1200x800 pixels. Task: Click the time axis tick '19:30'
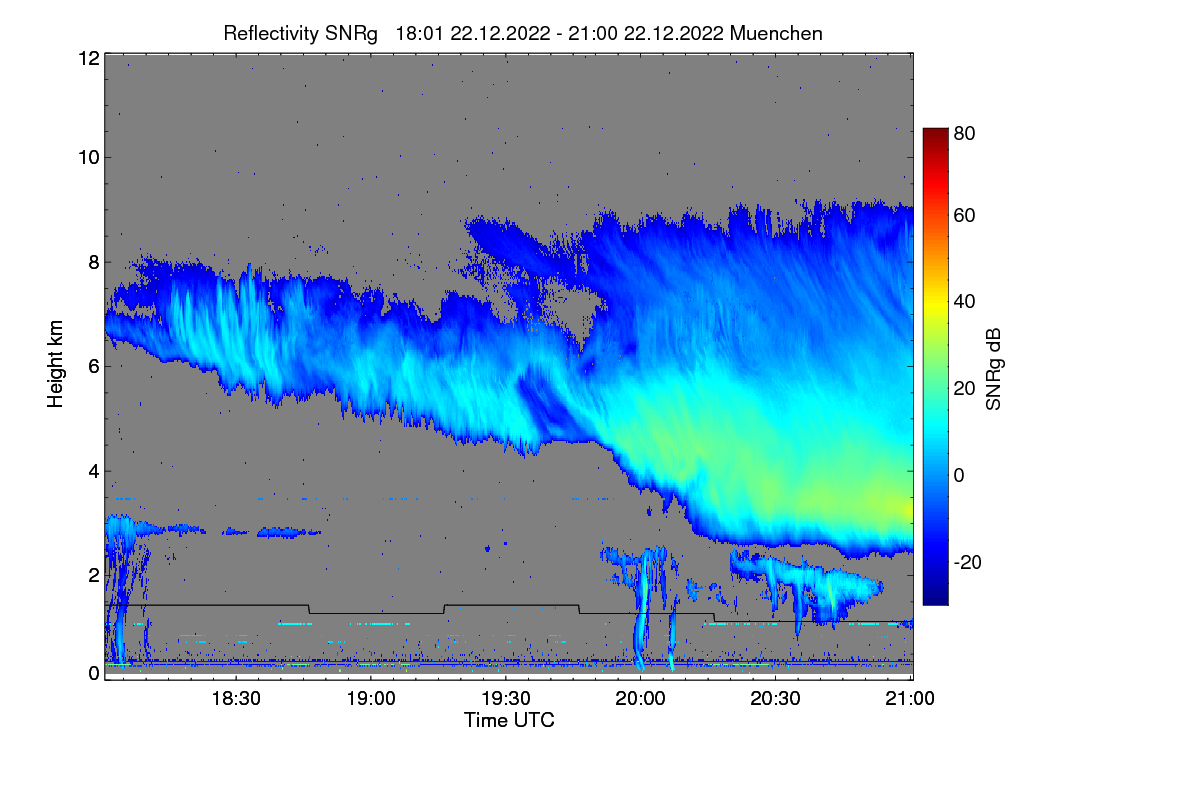click(506, 698)
